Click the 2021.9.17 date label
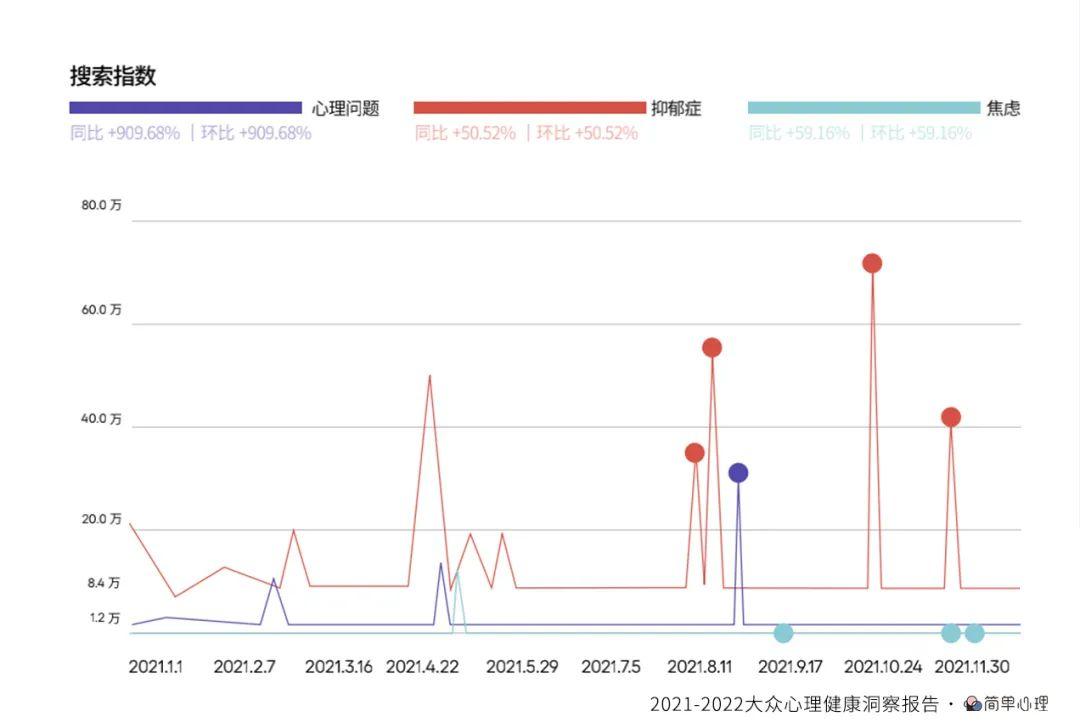This screenshot has width=1080, height=728. (791, 667)
